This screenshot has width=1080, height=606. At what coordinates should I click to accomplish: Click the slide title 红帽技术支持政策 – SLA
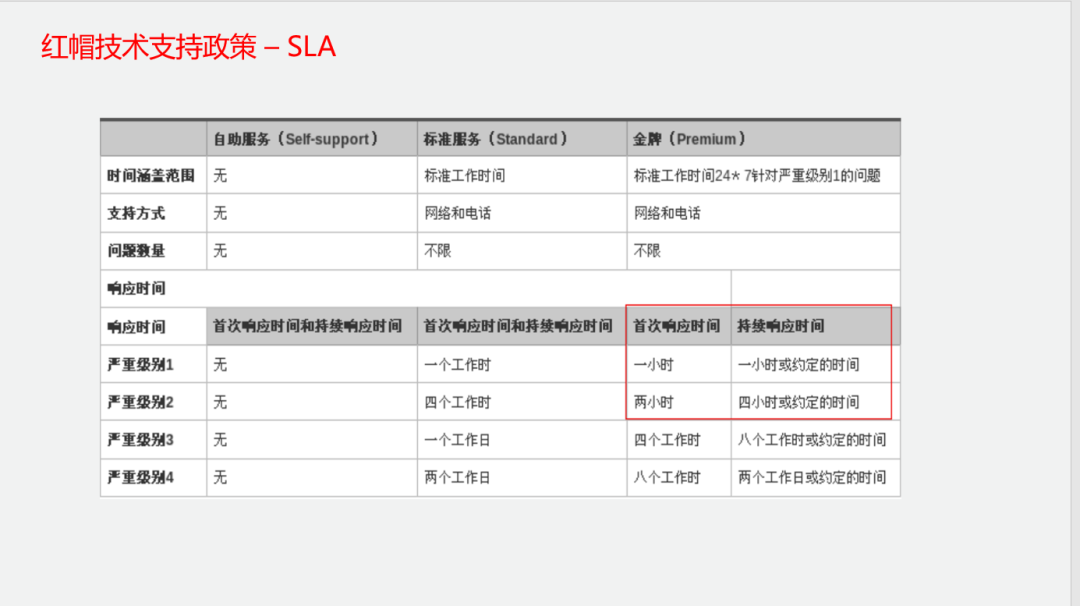pyautogui.click(x=188, y=47)
